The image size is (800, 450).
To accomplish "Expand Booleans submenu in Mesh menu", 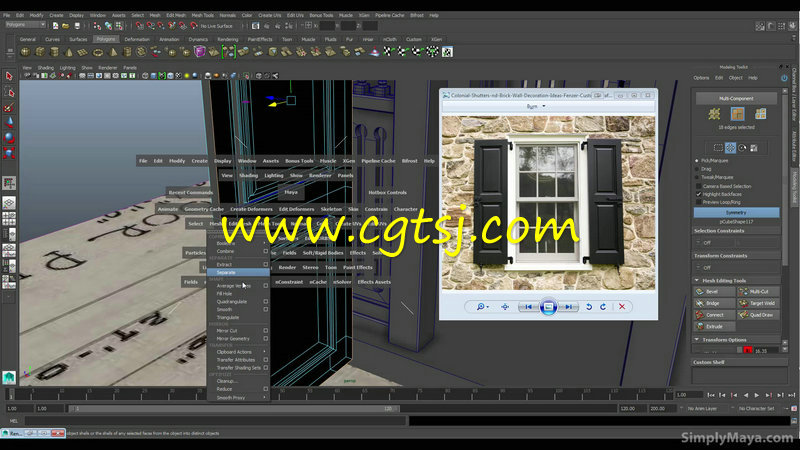I will point(239,243).
